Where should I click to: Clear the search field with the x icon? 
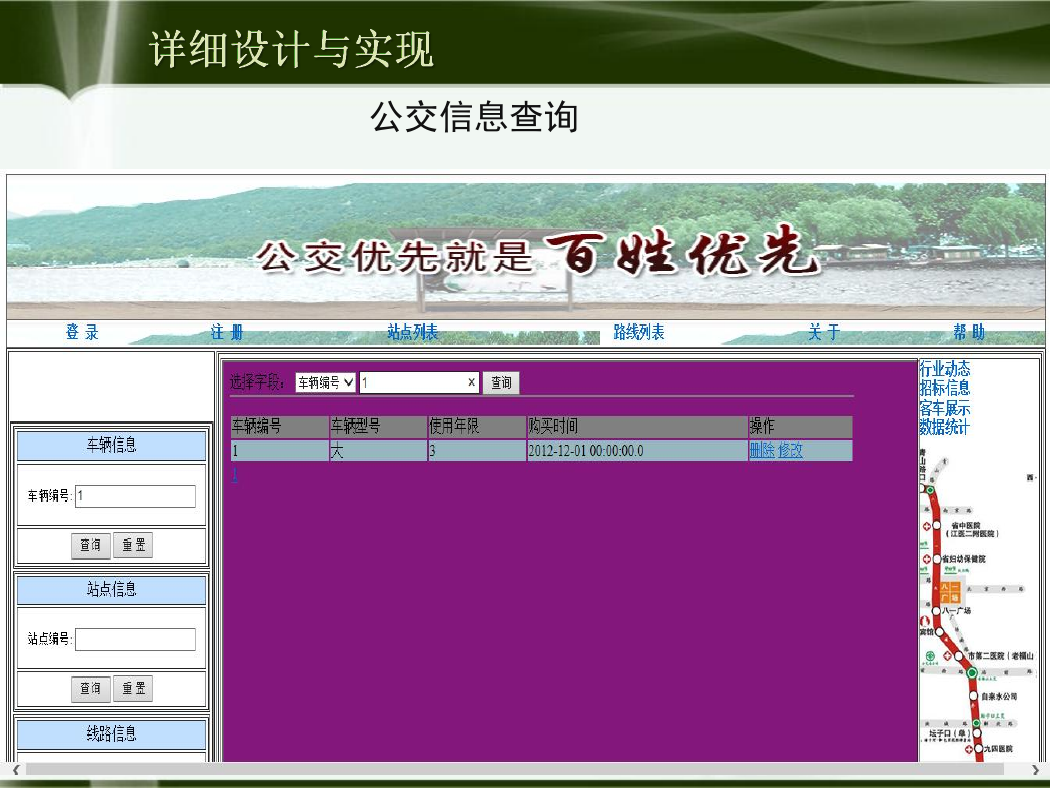[471, 382]
